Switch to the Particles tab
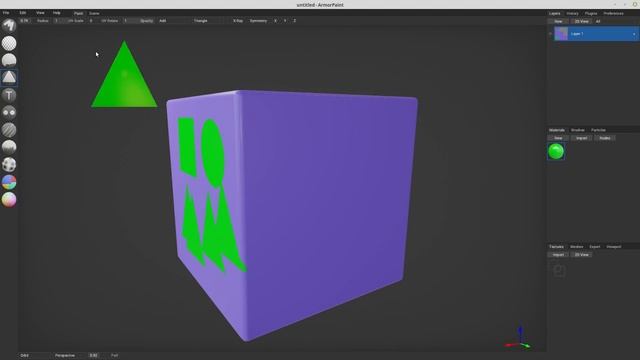This screenshot has height=360, width=640. [598, 130]
